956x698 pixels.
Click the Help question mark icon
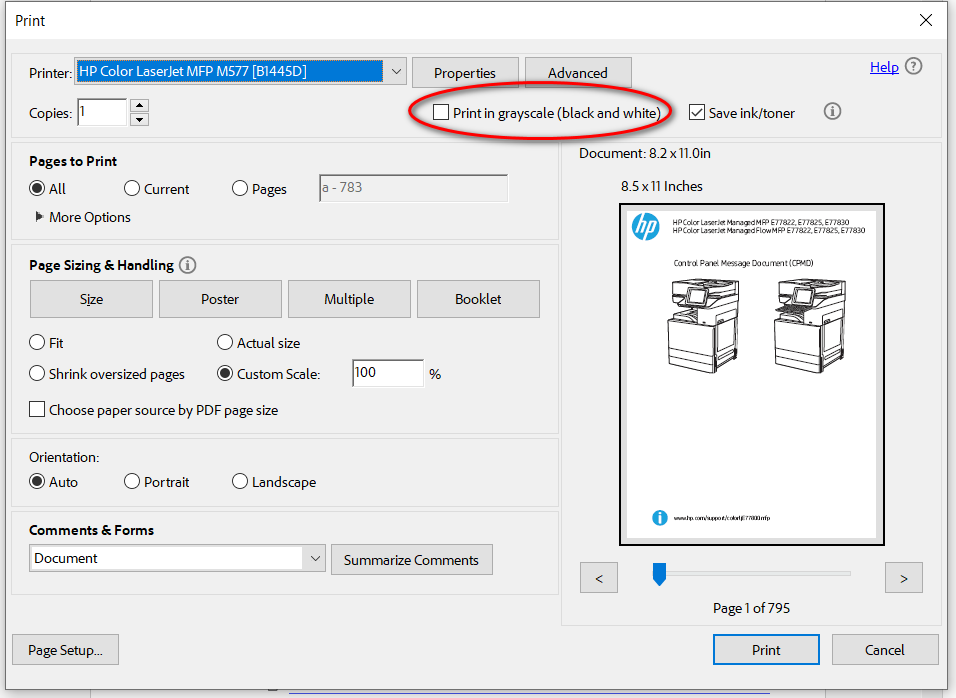(916, 67)
